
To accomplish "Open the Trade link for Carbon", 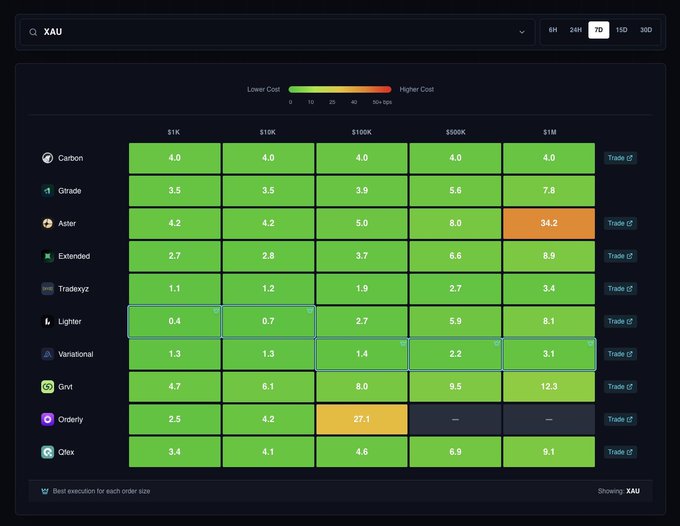I will [x=620, y=158].
